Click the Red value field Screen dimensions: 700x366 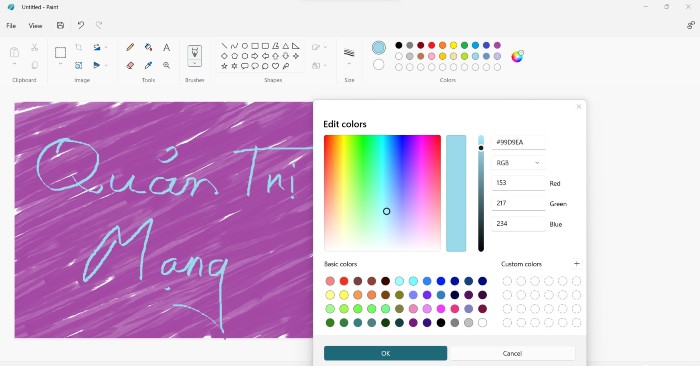518,183
